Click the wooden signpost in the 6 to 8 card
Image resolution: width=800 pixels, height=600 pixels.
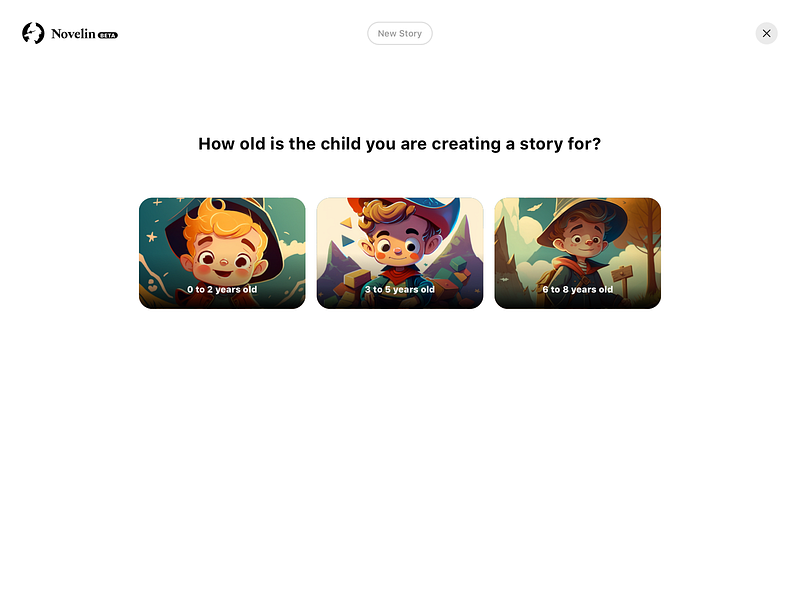click(622, 280)
